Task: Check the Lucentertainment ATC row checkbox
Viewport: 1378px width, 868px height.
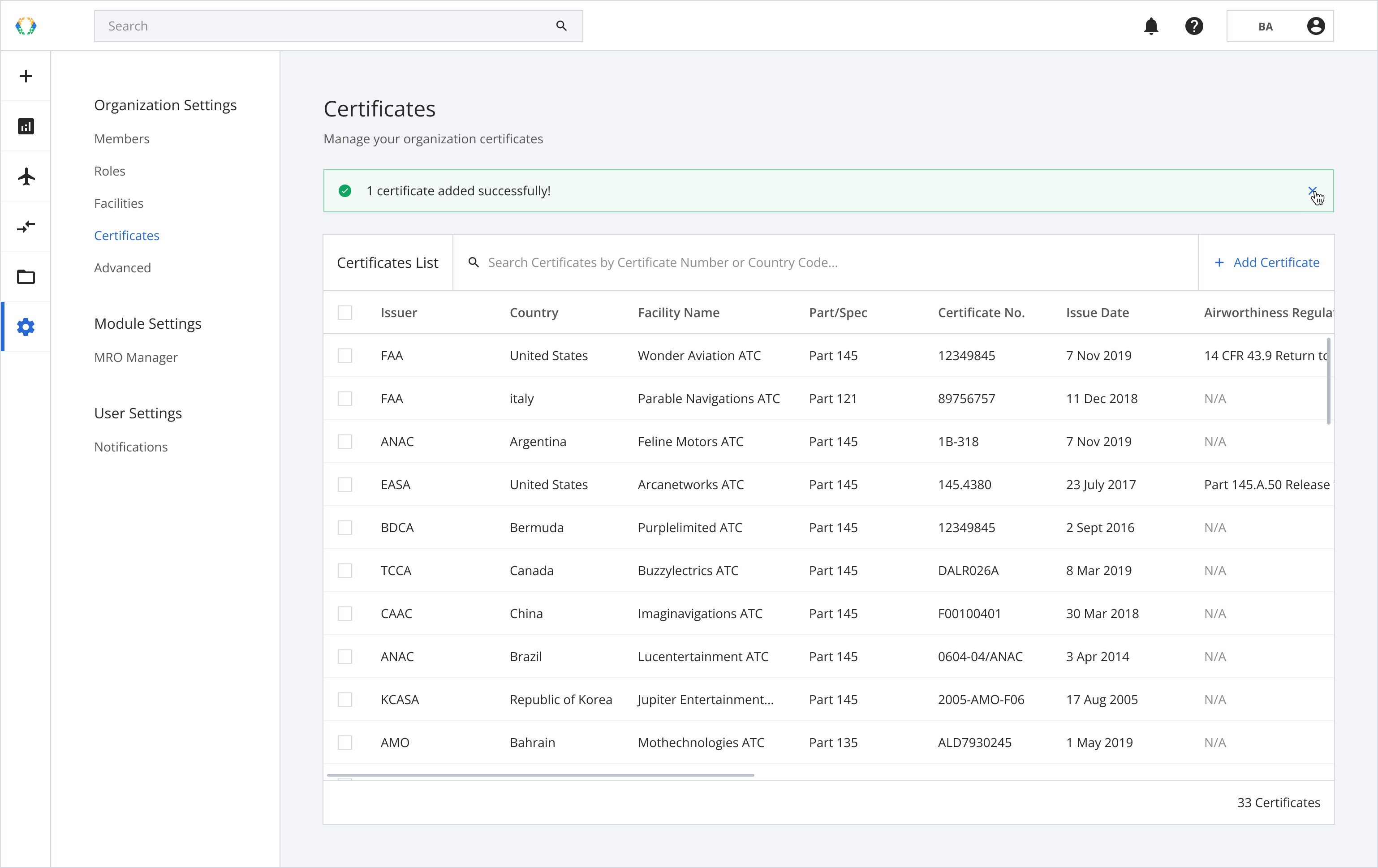Action: point(344,656)
